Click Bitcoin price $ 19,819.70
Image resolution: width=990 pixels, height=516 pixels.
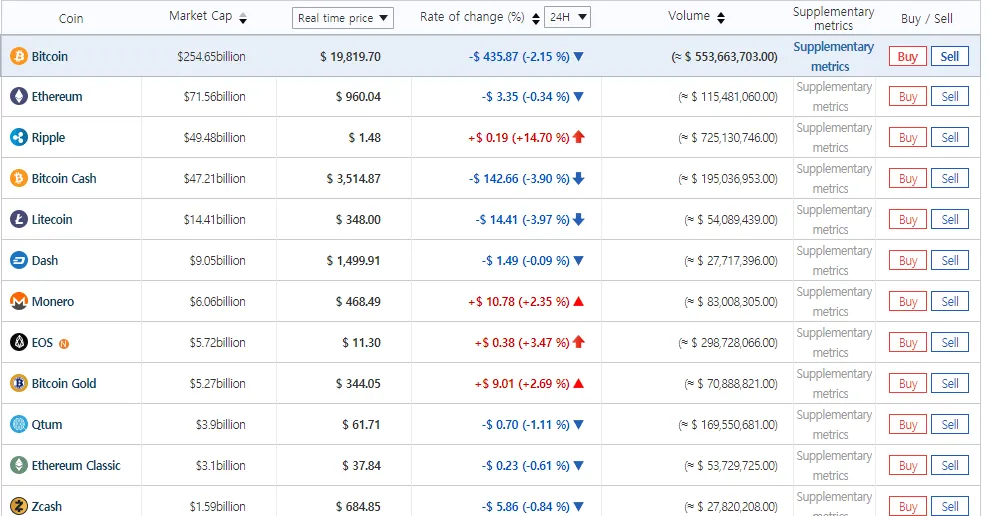coord(350,56)
